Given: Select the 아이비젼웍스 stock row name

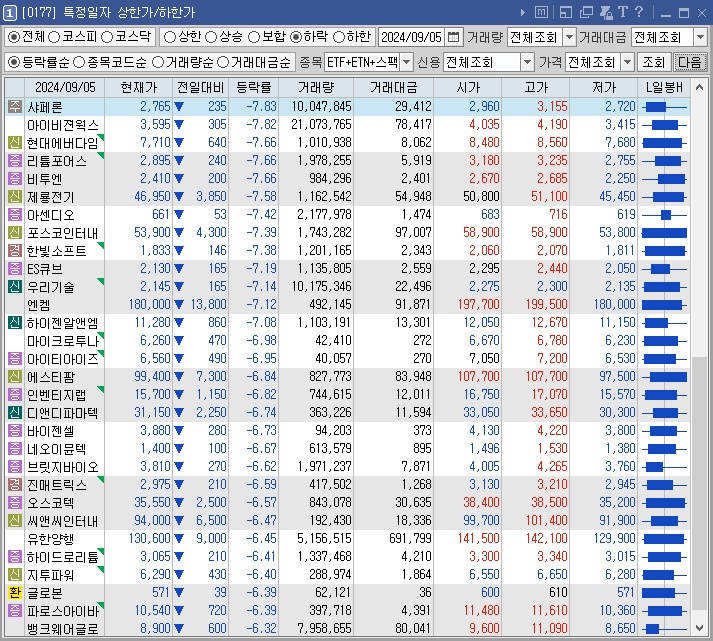Looking at the screenshot, I should click(63, 125).
